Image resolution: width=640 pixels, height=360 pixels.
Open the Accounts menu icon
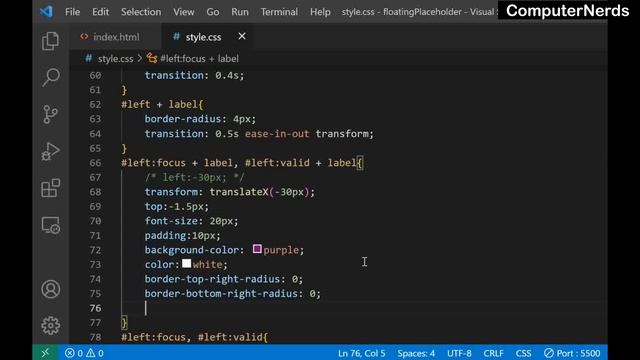[x=51, y=289]
